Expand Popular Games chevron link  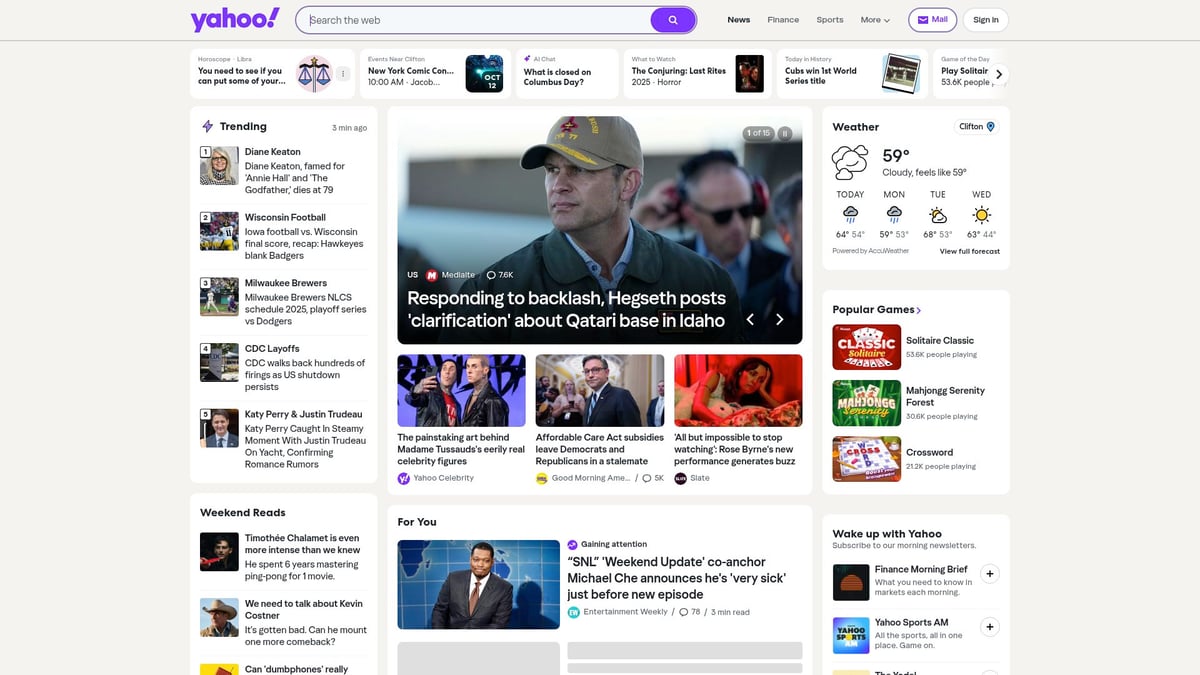[919, 310]
